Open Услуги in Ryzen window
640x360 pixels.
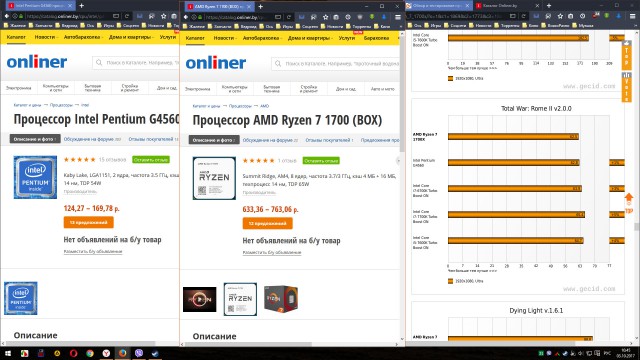tap(347, 38)
